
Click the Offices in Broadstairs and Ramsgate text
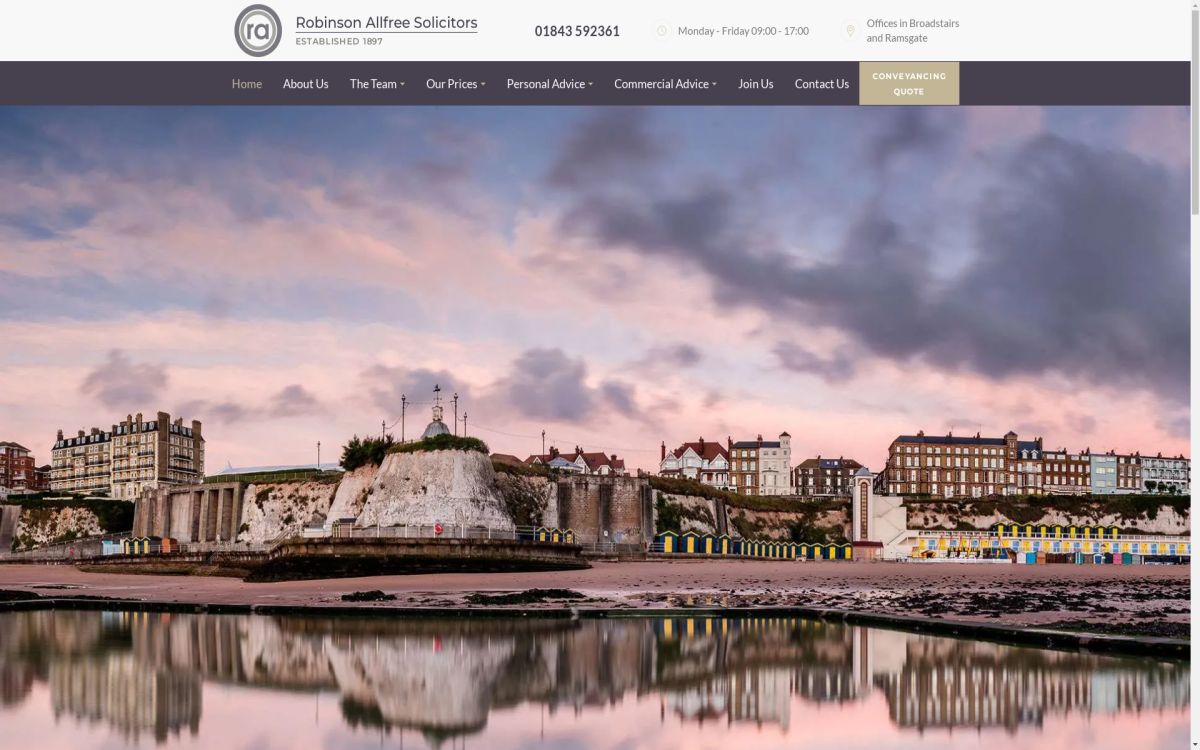912,31
